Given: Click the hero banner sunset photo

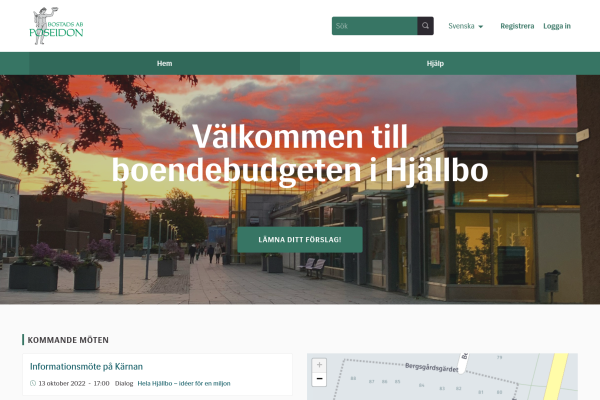Looking at the screenshot, I should coord(300,189).
